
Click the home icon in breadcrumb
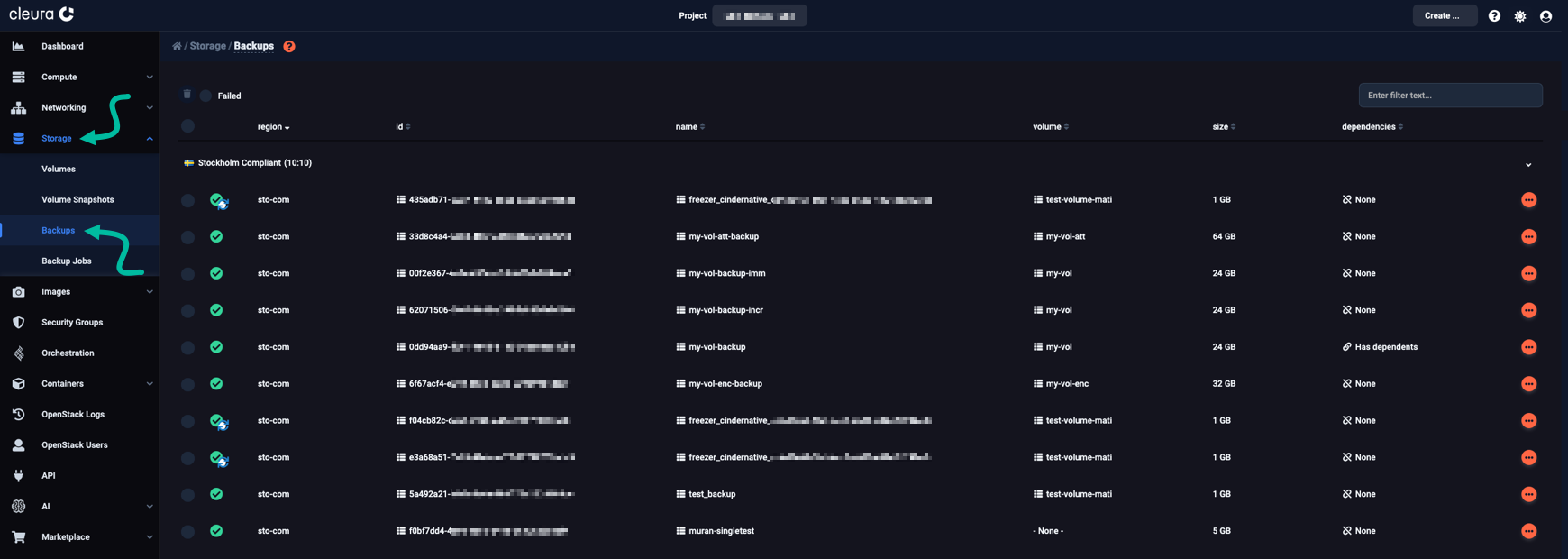(x=177, y=46)
